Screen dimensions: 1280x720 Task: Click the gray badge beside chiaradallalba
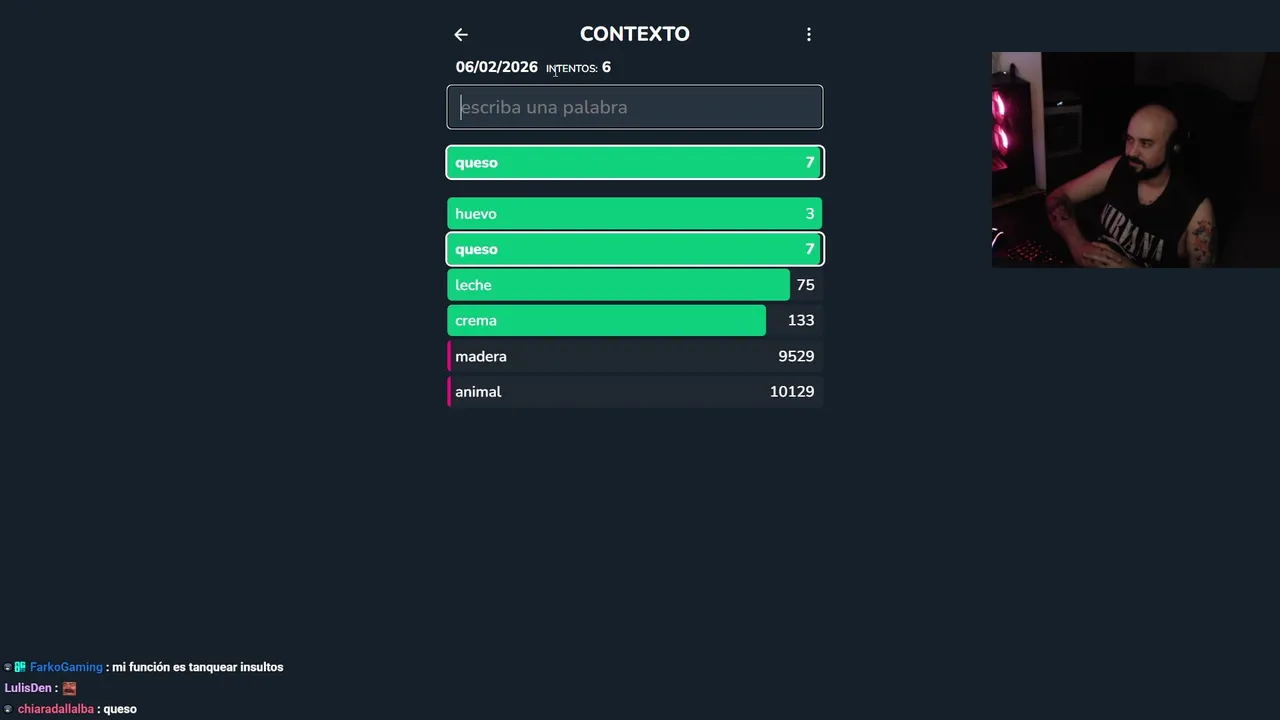coord(8,709)
